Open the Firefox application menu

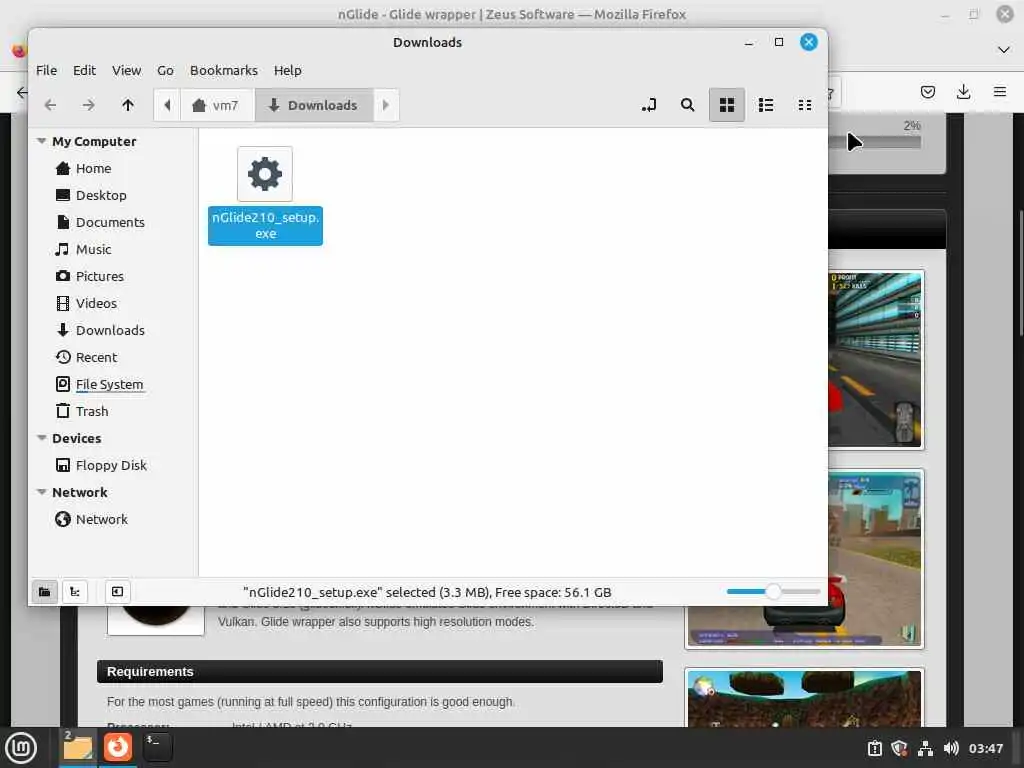point(999,92)
